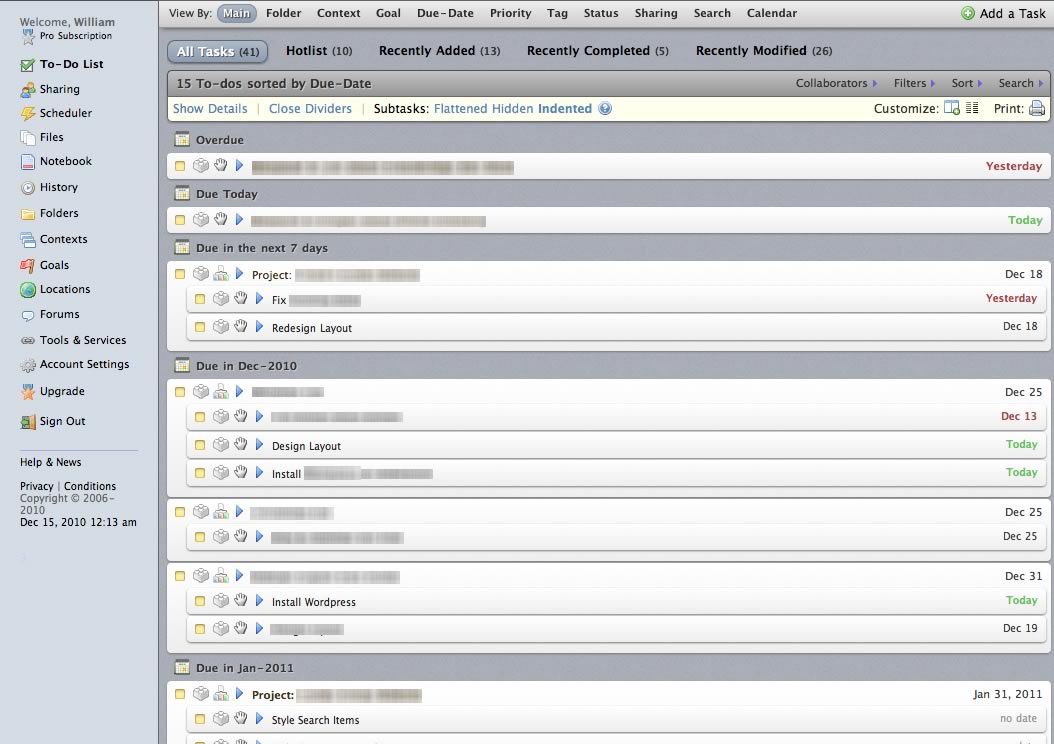1054x744 pixels.
Task: Click the Show Details link
Action: pos(210,109)
